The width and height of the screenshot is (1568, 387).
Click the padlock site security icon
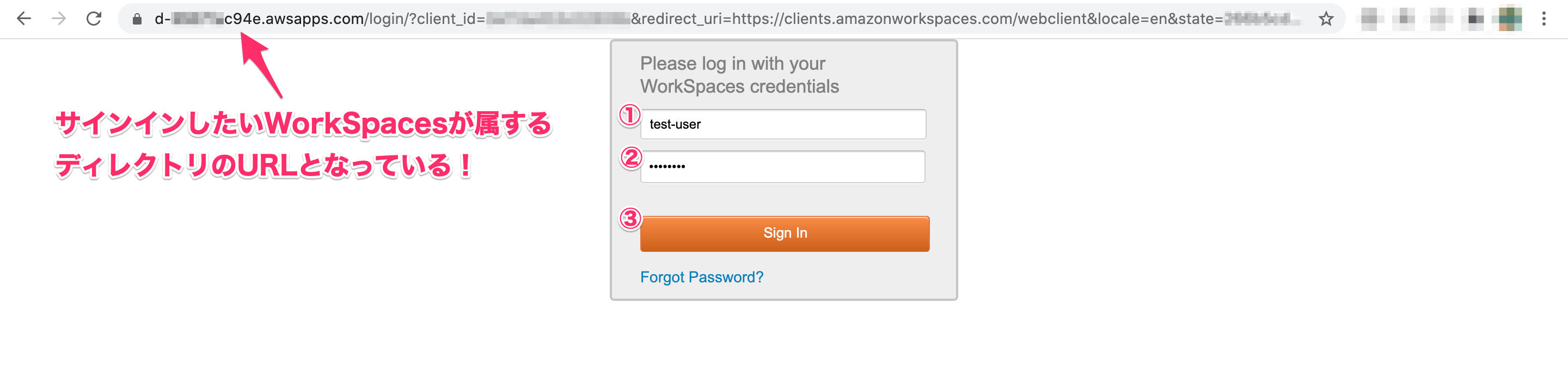[138, 20]
